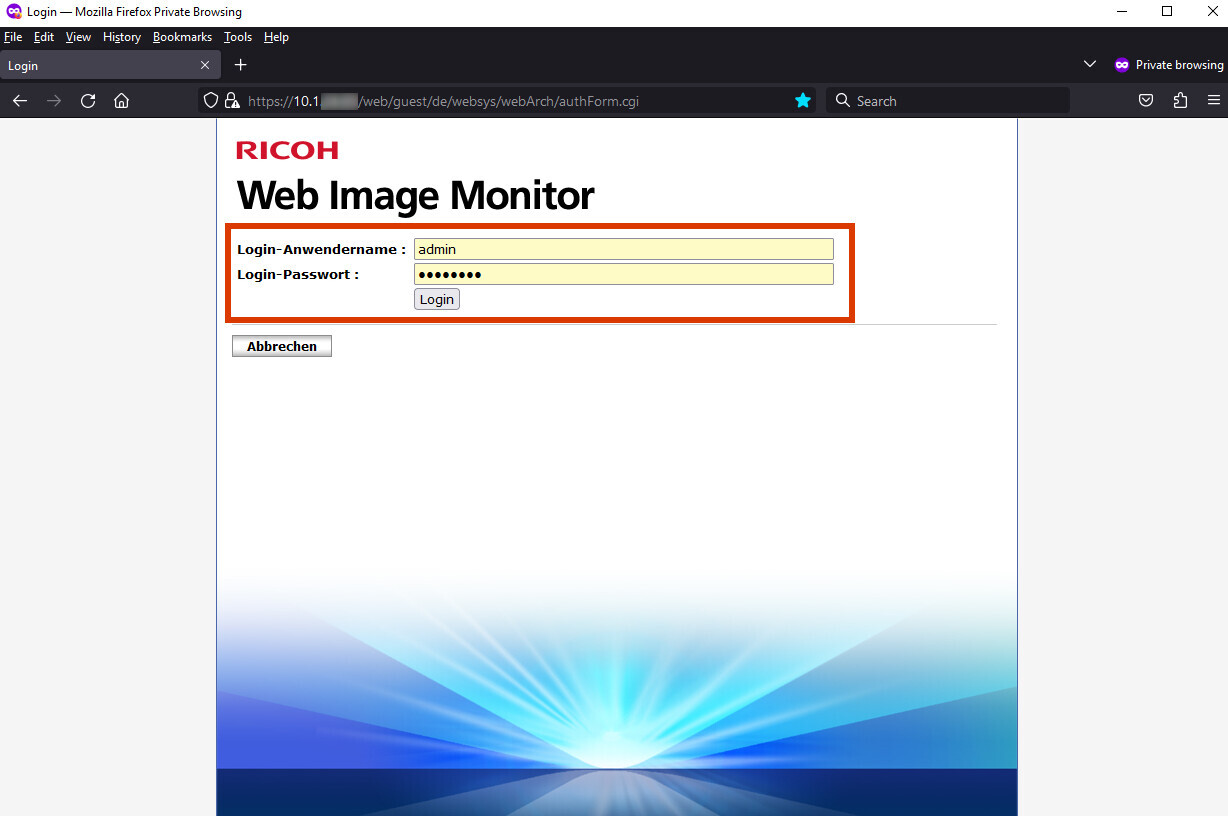The height and width of the screenshot is (816, 1228).
Task: Click the Private browsing indicator
Action: point(1169,65)
